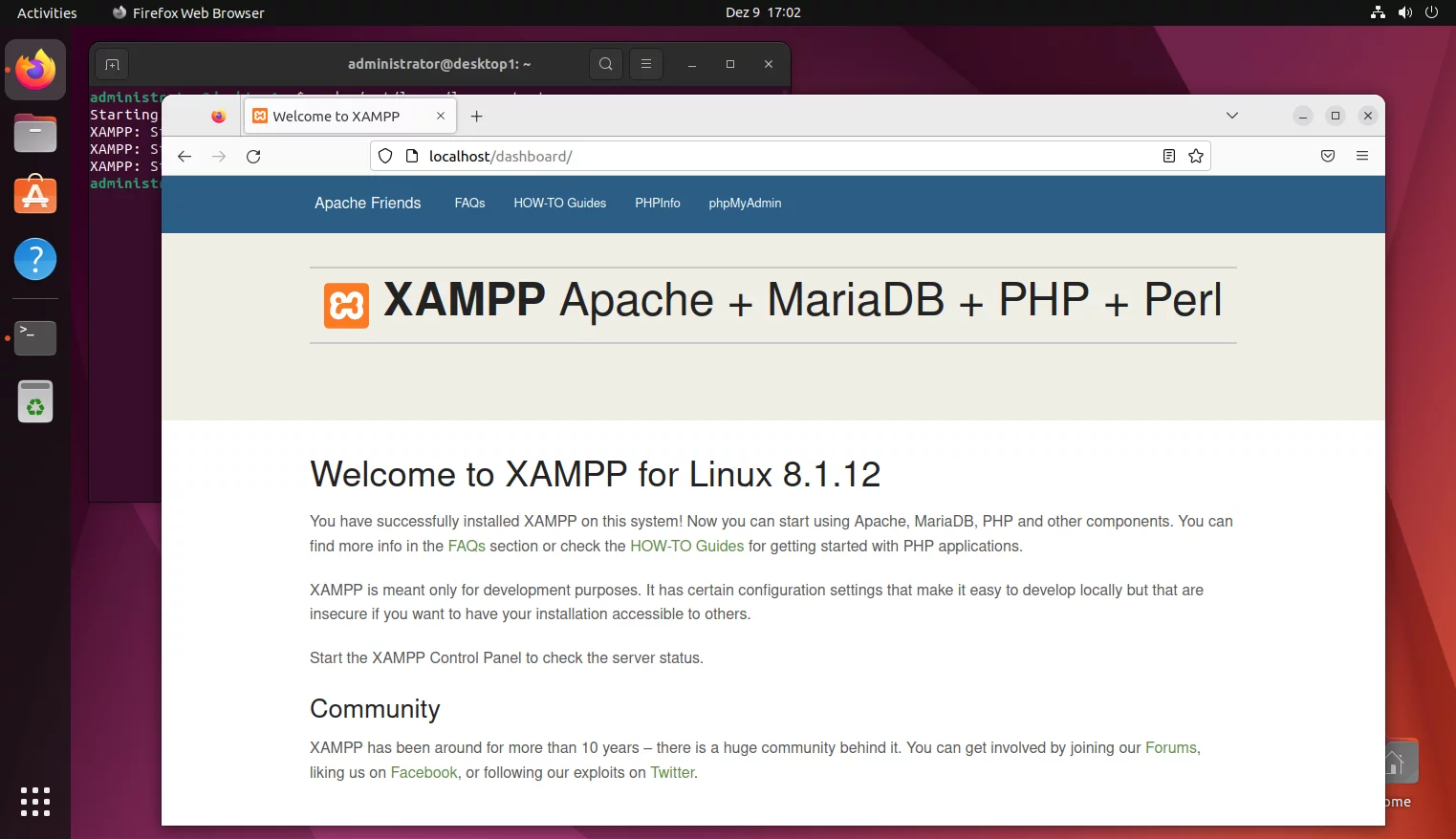Open Ubuntu Software in the dock
The width and height of the screenshot is (1456, 839).
tap(35, 195)
